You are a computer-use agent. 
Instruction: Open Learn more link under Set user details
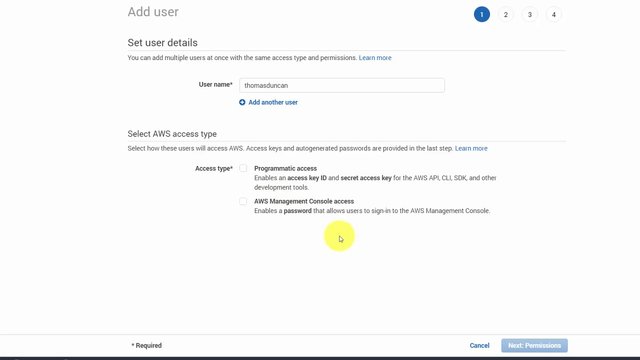375,58
